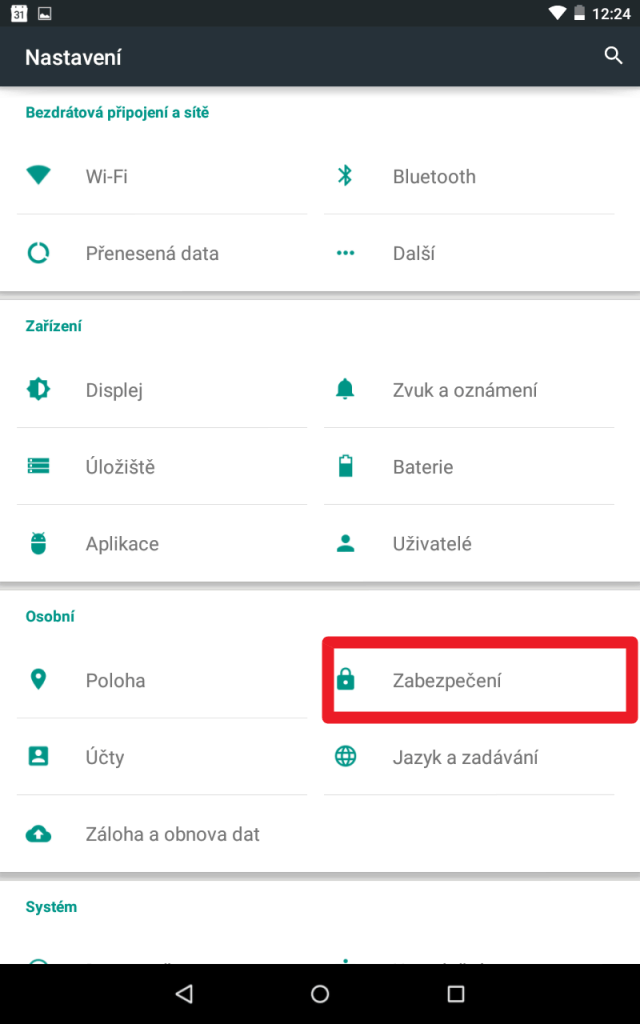Open the Úložiště storage entry
This screenshot has height=1024, width=640.
(x=162, y=466)
